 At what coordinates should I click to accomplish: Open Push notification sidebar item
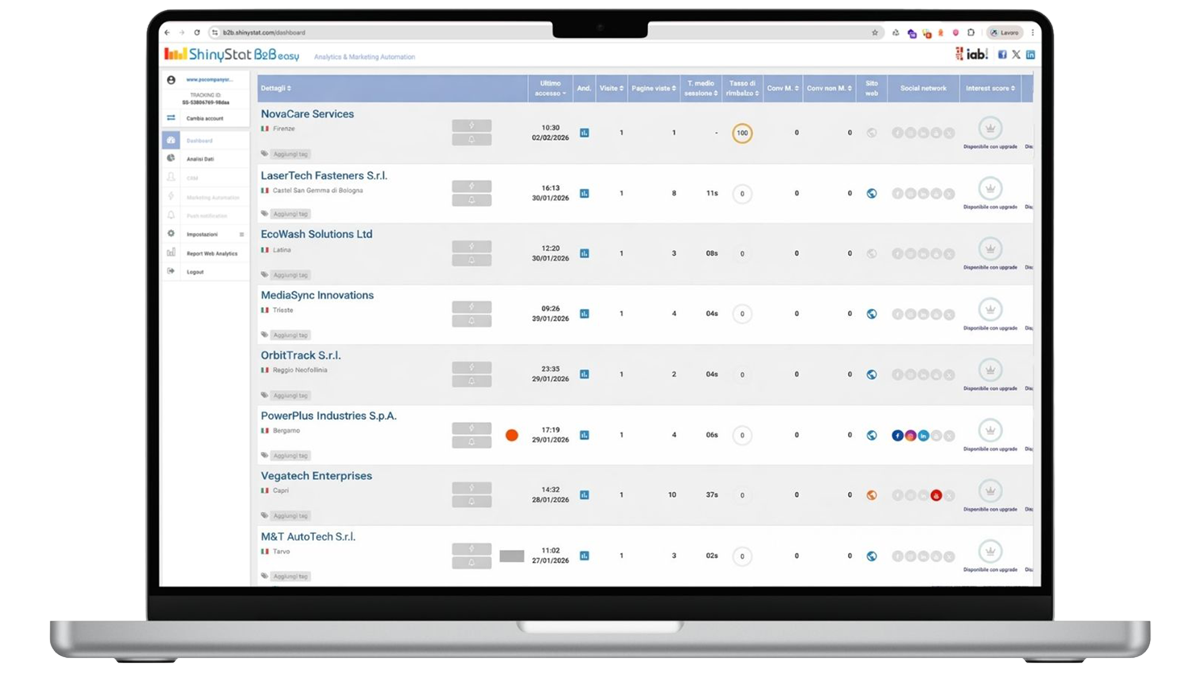(205, 216)
